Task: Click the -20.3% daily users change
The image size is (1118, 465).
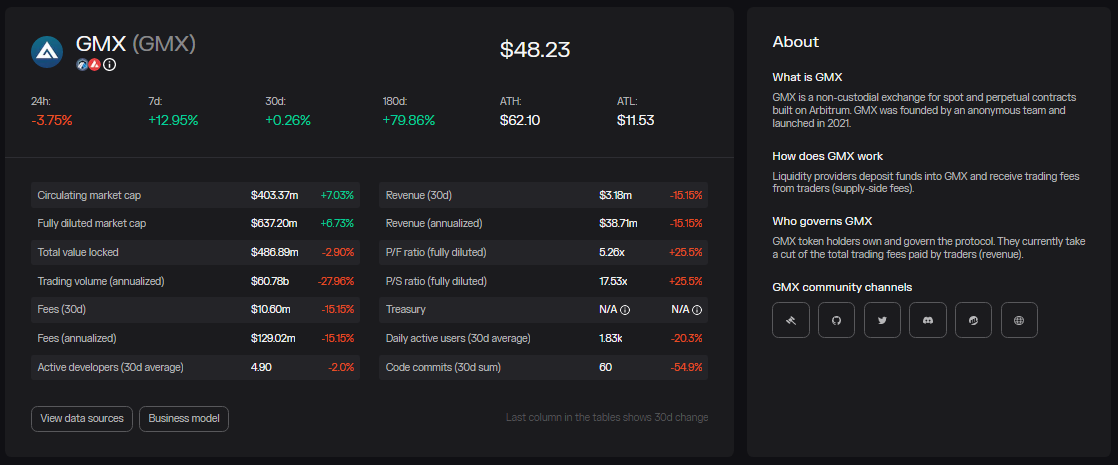Action: point(686,338)
